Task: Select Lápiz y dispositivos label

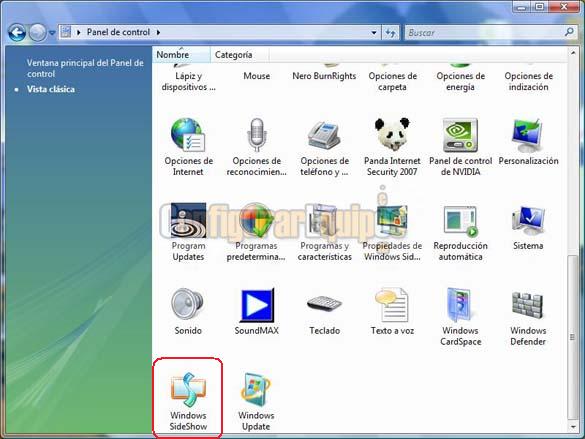Action: pyautogui.click(x=188, y=81)
